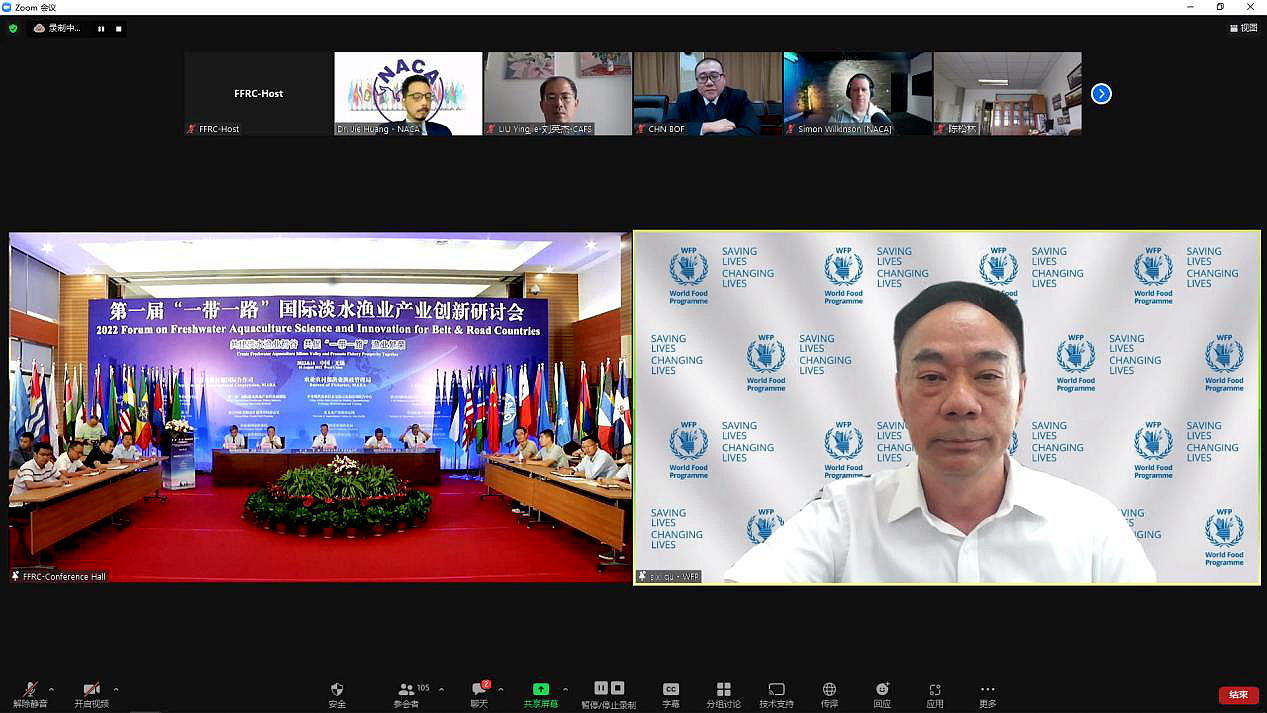Screen dimensions: 1267x713
Task: Select the FFRC-Host participant thumbnail
Action: point(258,94)
